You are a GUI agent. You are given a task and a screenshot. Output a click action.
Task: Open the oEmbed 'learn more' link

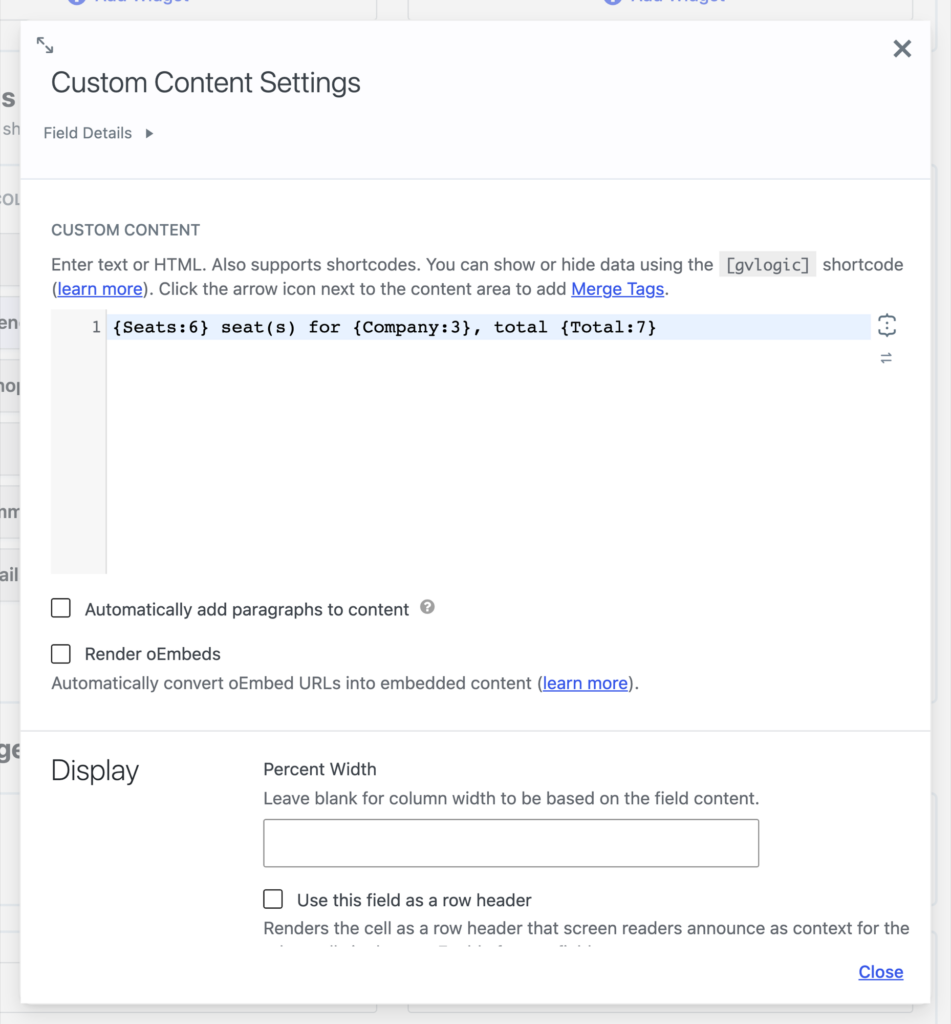point(585,683)
